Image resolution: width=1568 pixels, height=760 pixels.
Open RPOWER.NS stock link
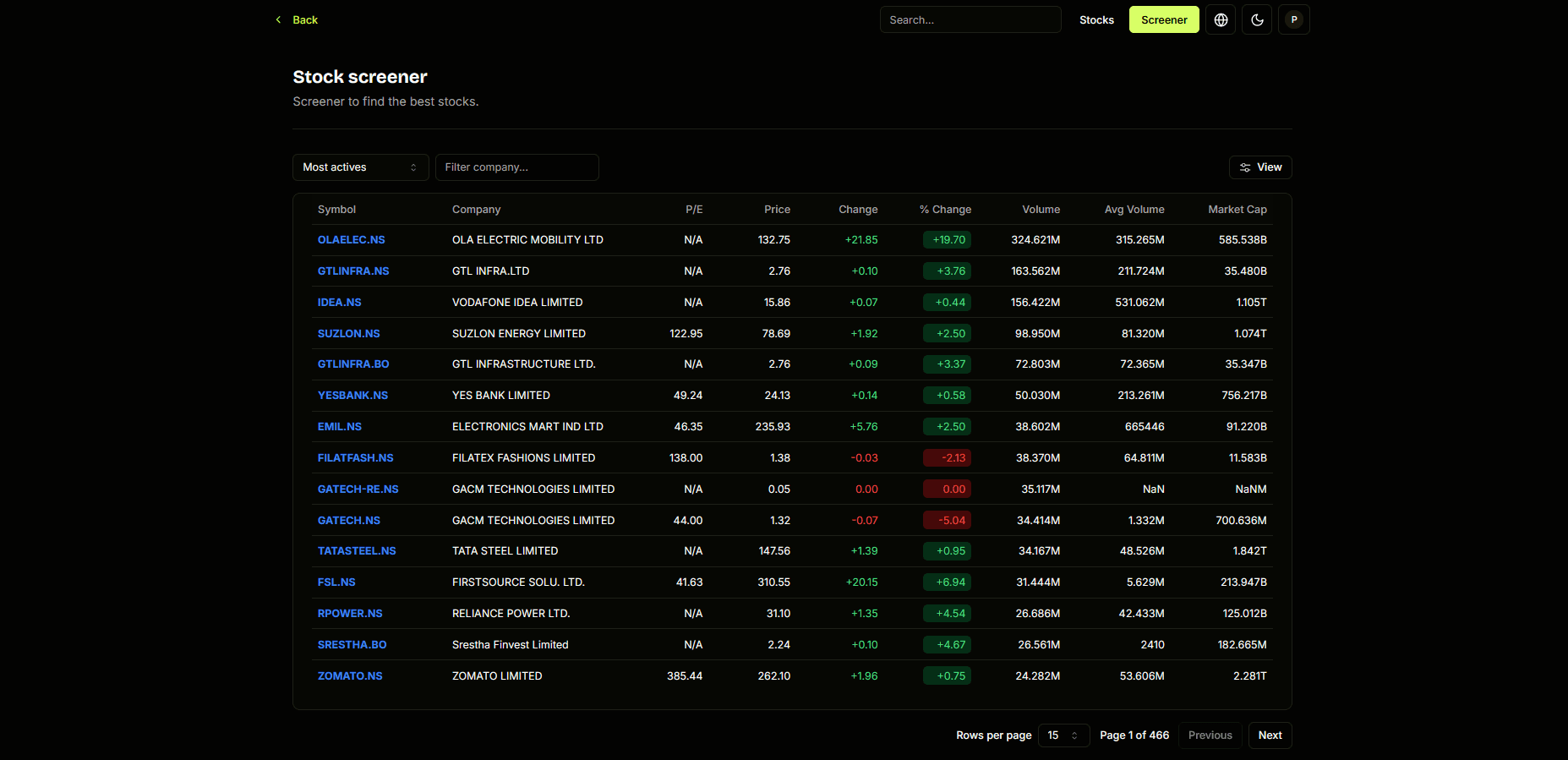350,614
